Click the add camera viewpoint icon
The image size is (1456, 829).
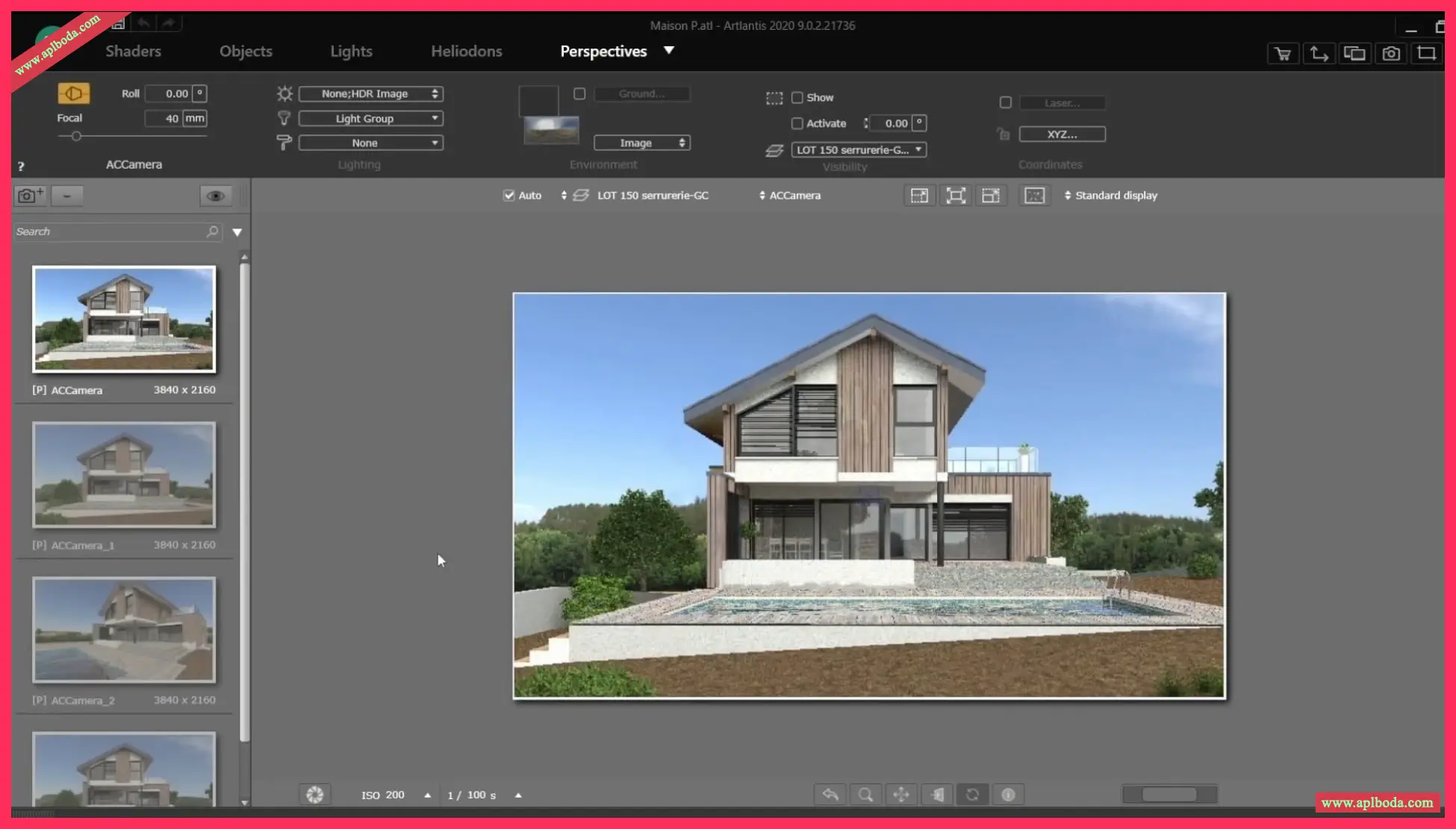tap(30, 196)
